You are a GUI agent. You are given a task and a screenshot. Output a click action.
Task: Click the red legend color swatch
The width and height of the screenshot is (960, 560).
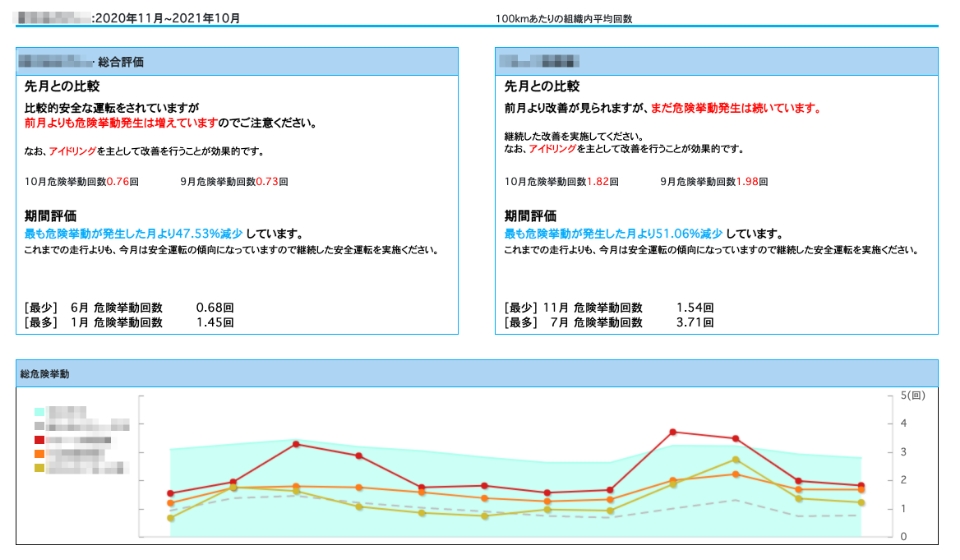point(39,440)
